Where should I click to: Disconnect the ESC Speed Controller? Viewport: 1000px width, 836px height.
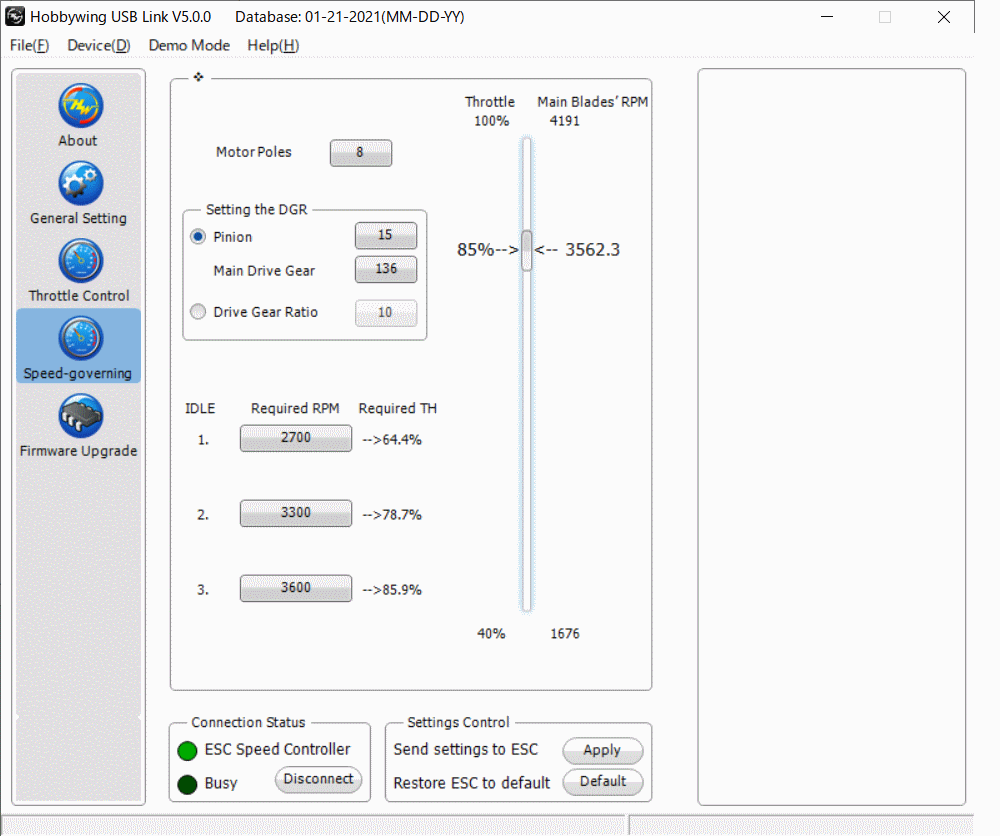318,780
